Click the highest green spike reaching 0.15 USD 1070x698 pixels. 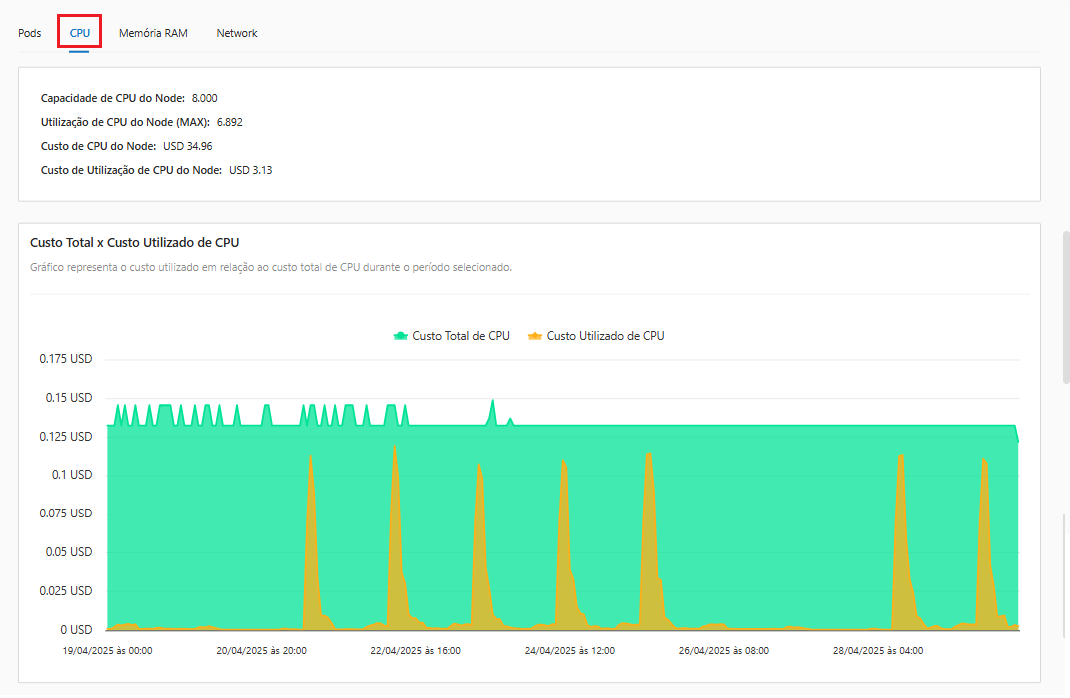[492, 402]
